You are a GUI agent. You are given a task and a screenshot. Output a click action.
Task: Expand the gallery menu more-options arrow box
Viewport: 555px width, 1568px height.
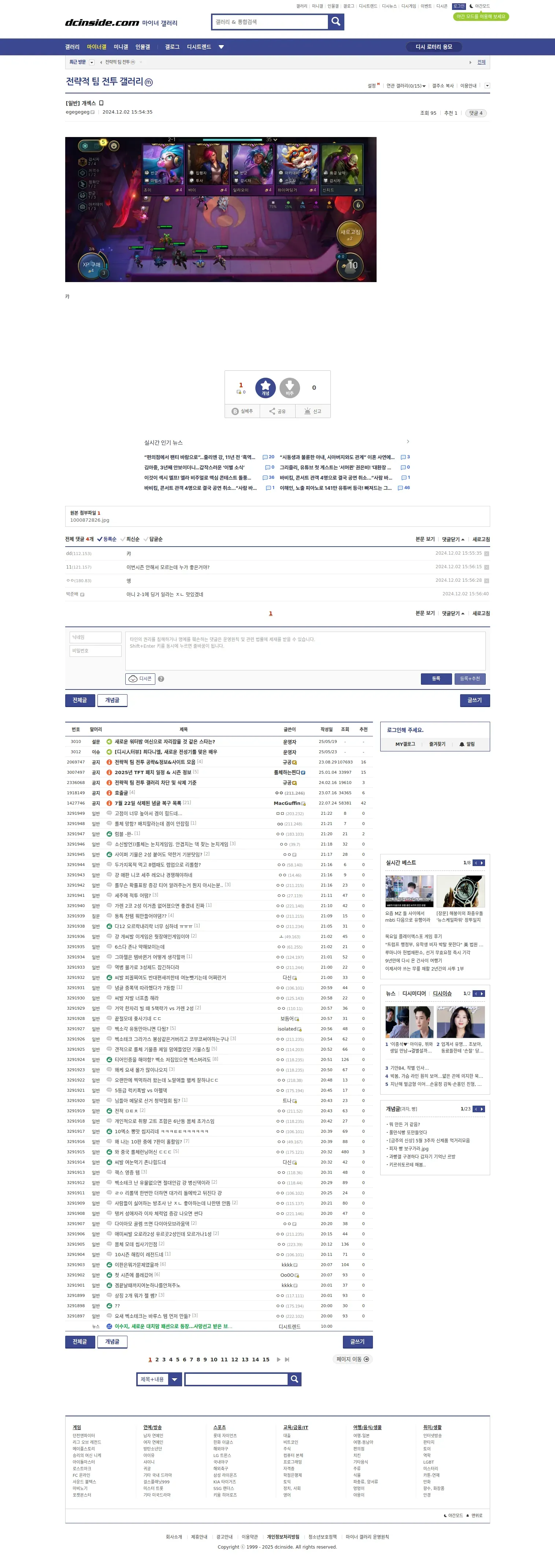(x=487, y=86)
